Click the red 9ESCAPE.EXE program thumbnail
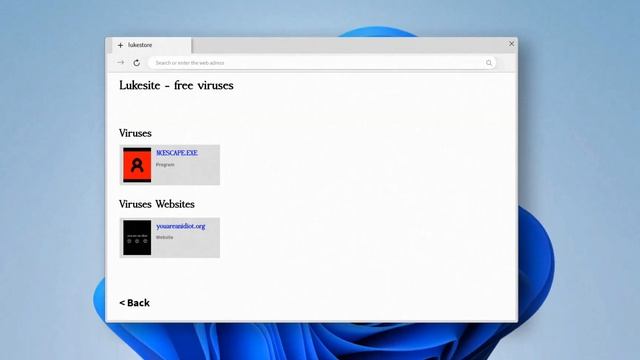 137,165
